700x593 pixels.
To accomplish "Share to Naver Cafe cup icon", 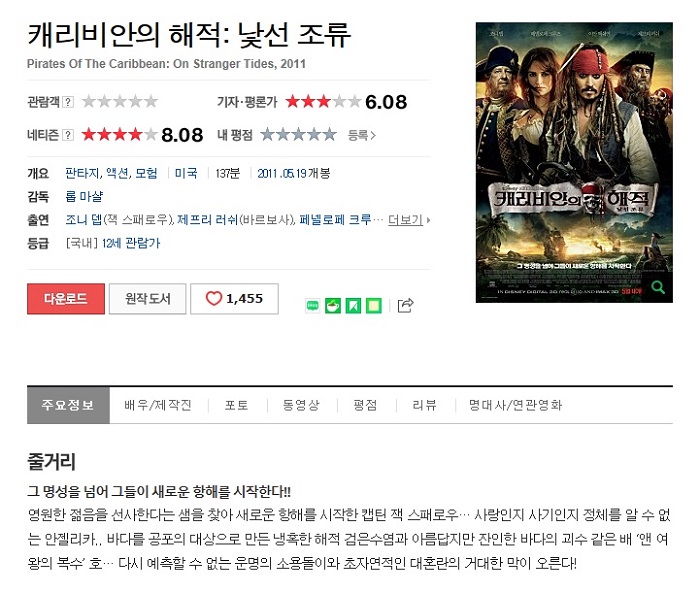I will pyautogui.click(x=333, y=306).
